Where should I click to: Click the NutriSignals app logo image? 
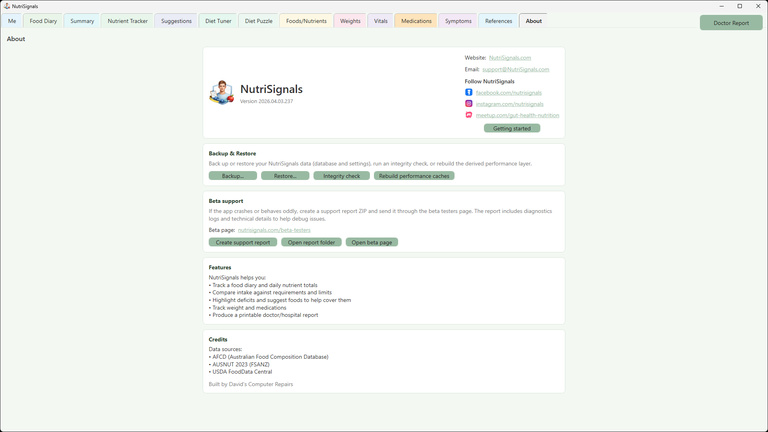point(222,92)
